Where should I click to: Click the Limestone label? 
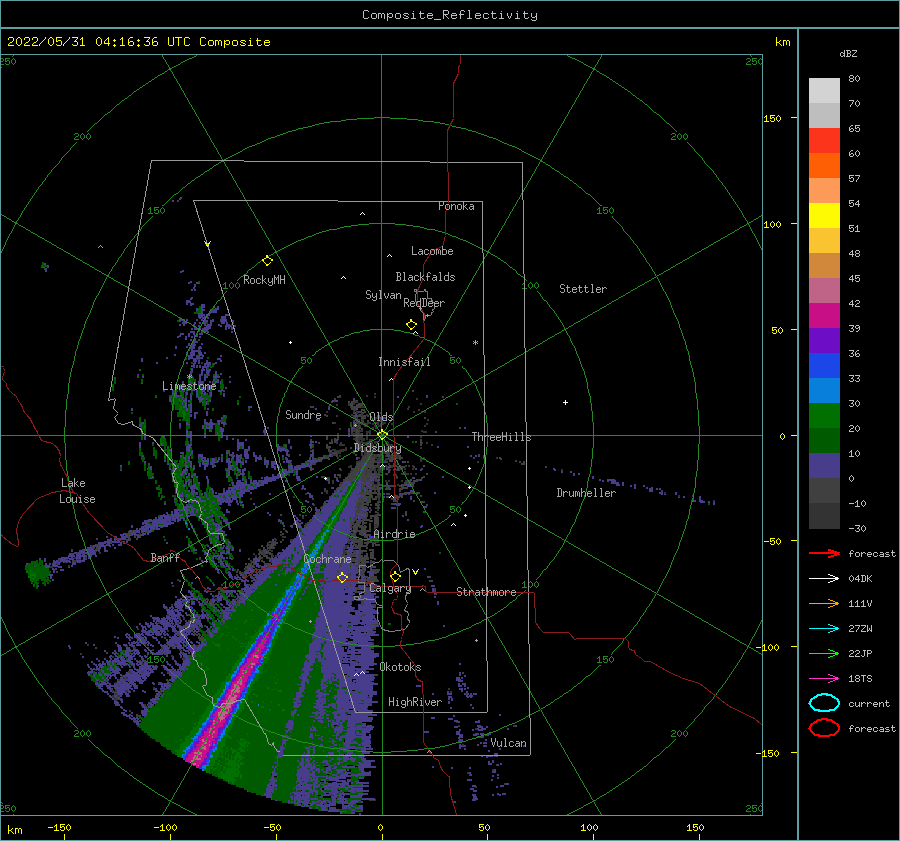tap(189, 386)
